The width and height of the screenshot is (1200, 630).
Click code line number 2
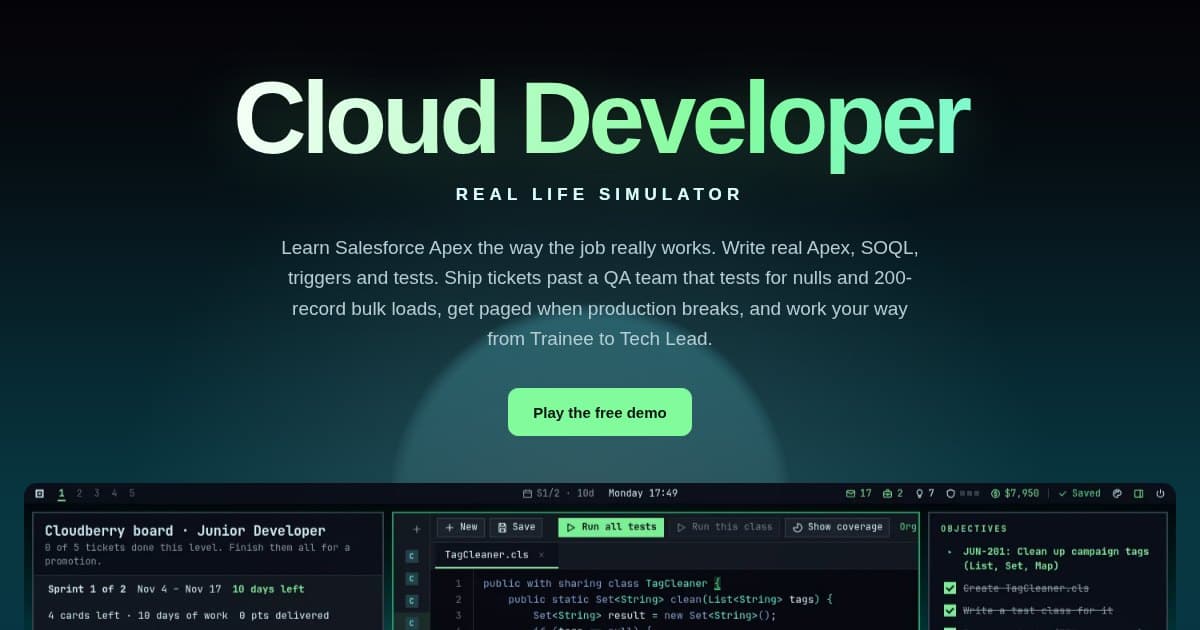click(x=458, y=599)
